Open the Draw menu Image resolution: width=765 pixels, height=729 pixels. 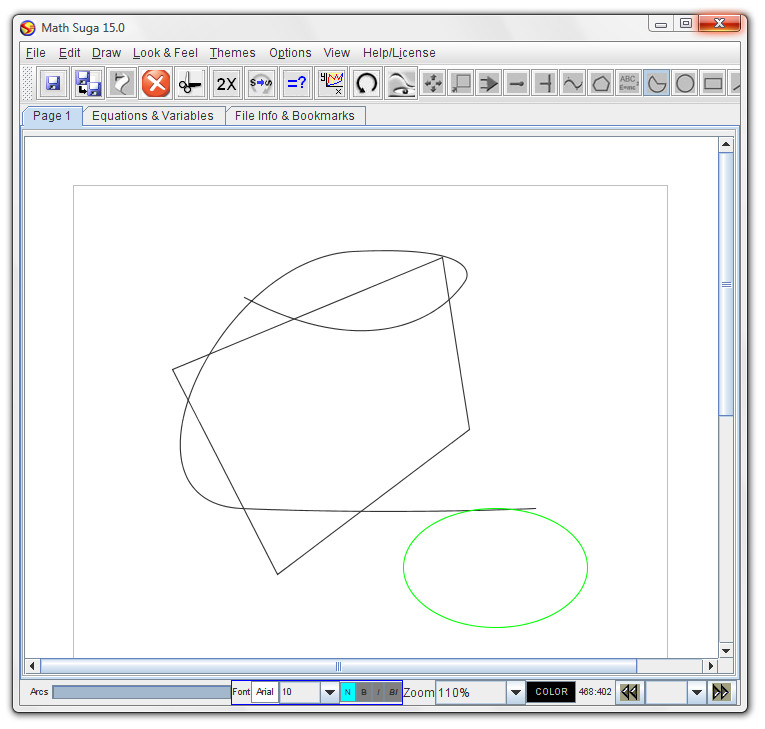pyautogui.click(x=106, y=53)
